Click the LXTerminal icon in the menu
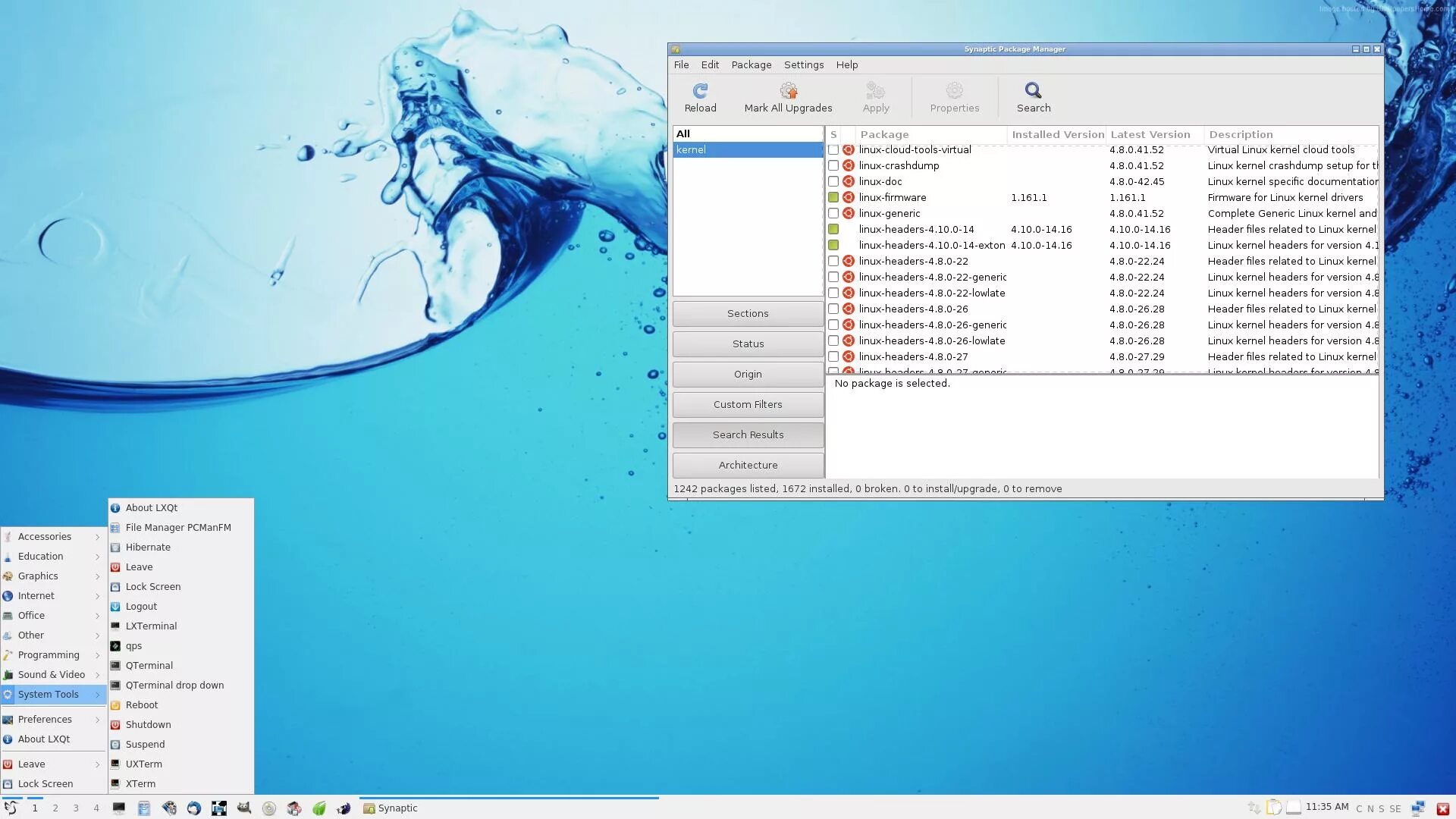The image size is (1456, 819). click(x=115, y=626)
